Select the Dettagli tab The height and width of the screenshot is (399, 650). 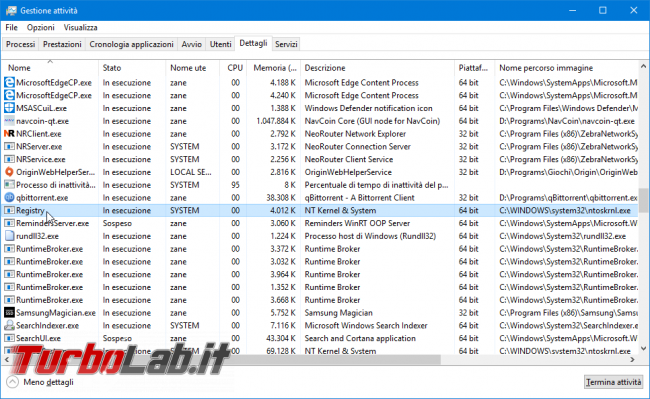[253, 43]
